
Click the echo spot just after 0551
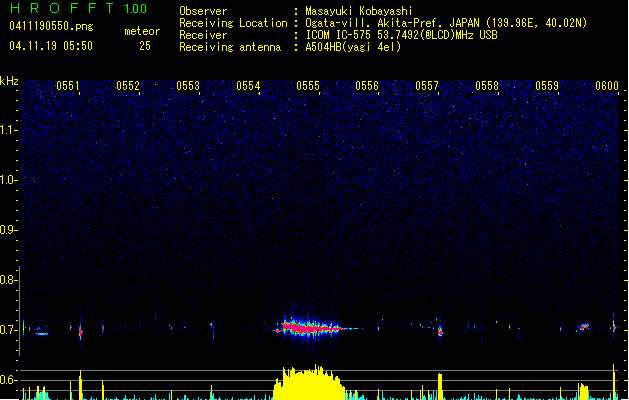[x=81, y=331]
